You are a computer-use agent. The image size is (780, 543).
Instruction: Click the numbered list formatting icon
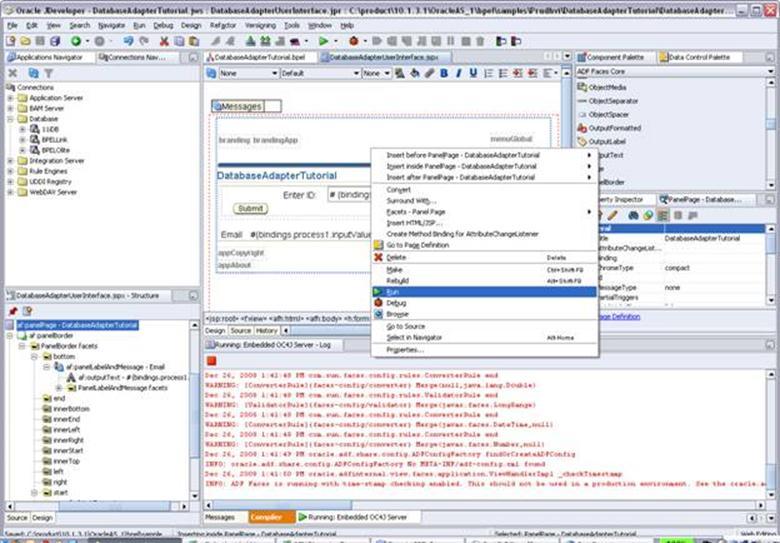488,74
